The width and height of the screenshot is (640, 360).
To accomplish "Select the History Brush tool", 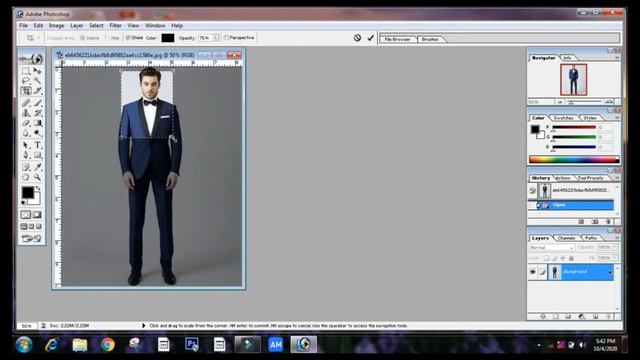I will coord(38,113).
